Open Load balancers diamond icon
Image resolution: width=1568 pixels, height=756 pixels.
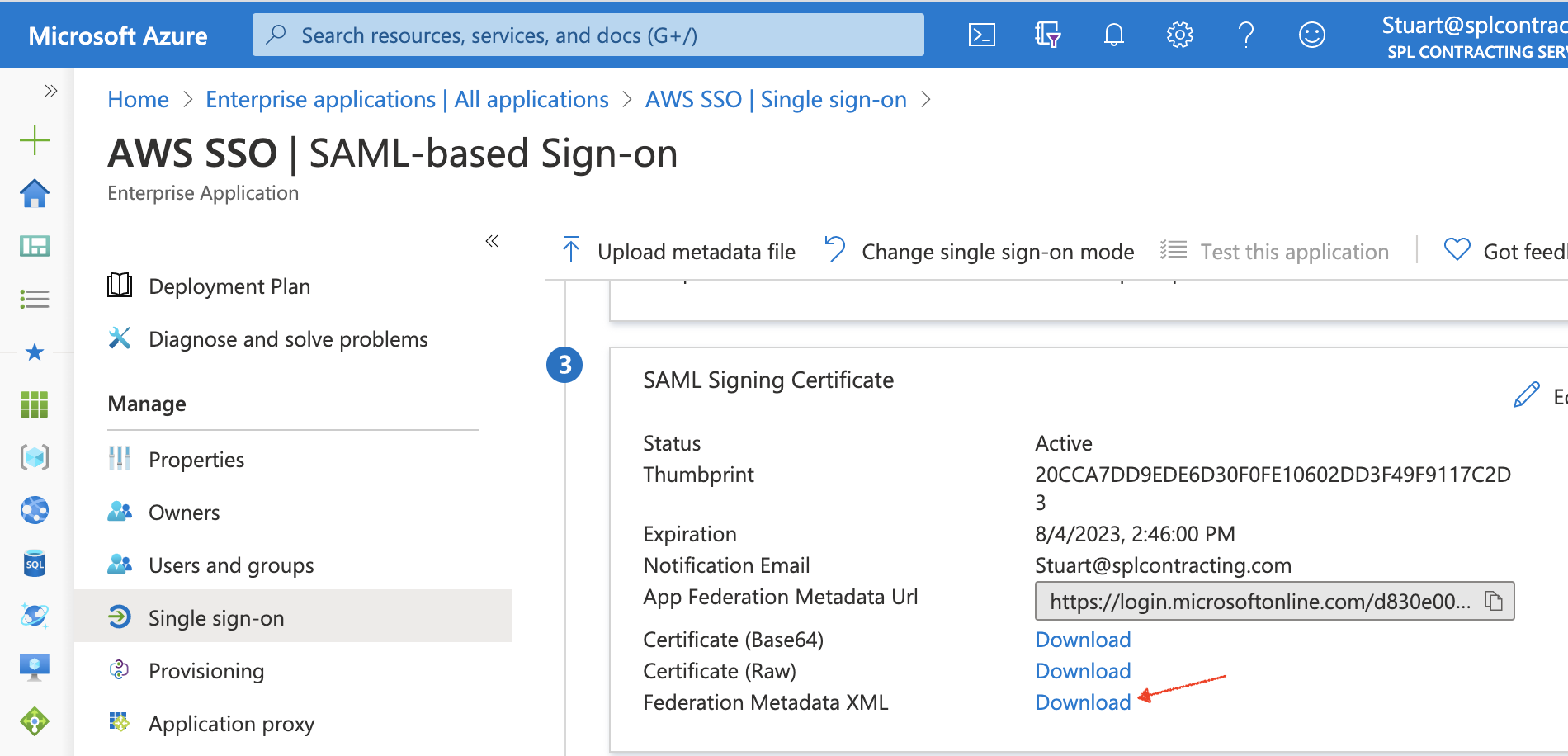(x=35, y=721)
